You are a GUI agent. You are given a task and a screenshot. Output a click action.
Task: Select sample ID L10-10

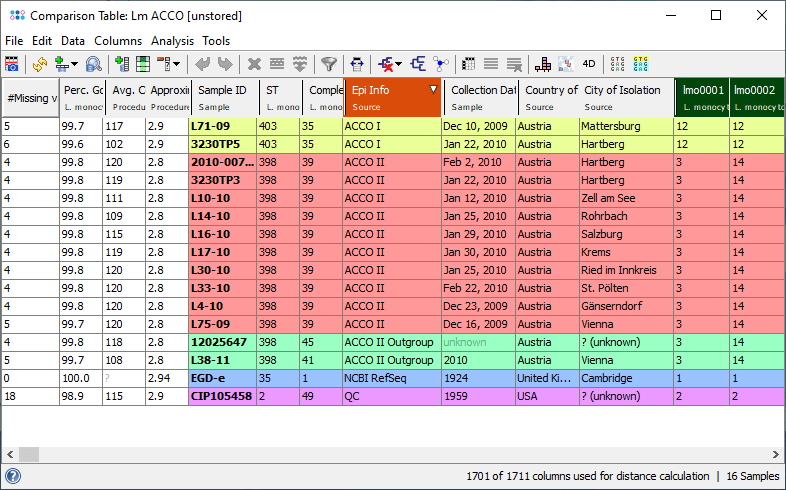click(x=223, y=198)
